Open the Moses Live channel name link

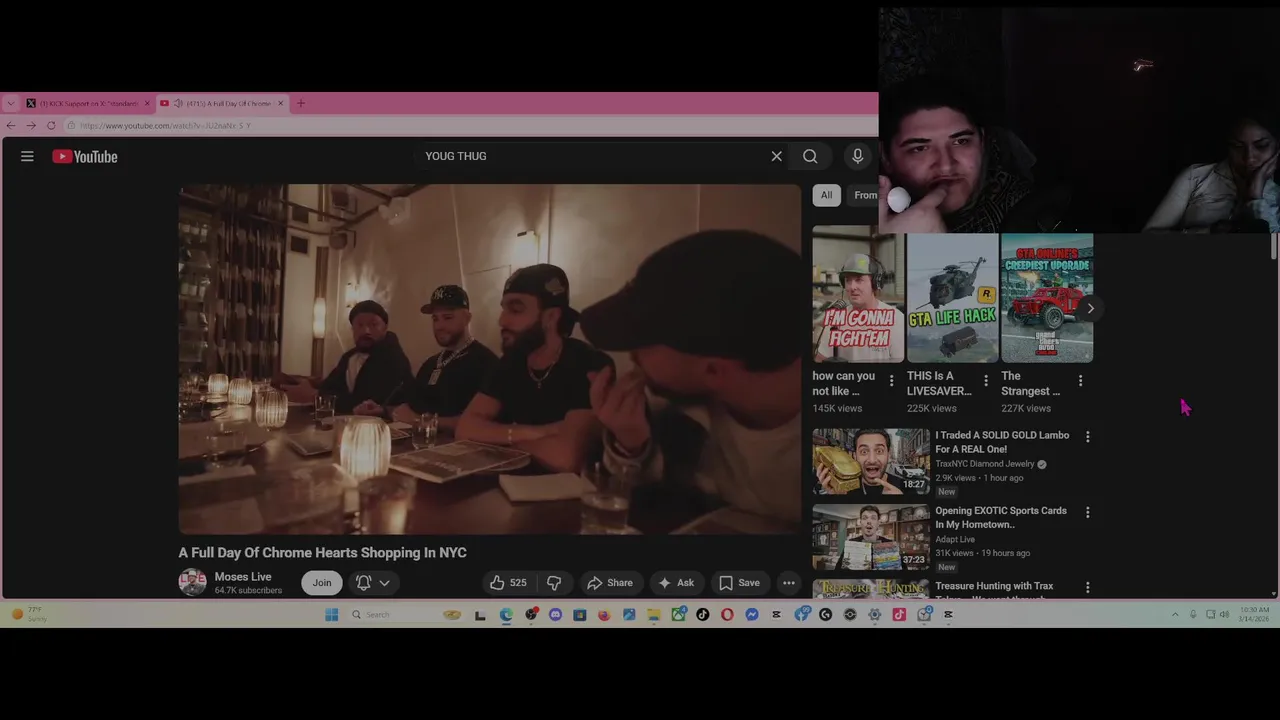point(243,576)
